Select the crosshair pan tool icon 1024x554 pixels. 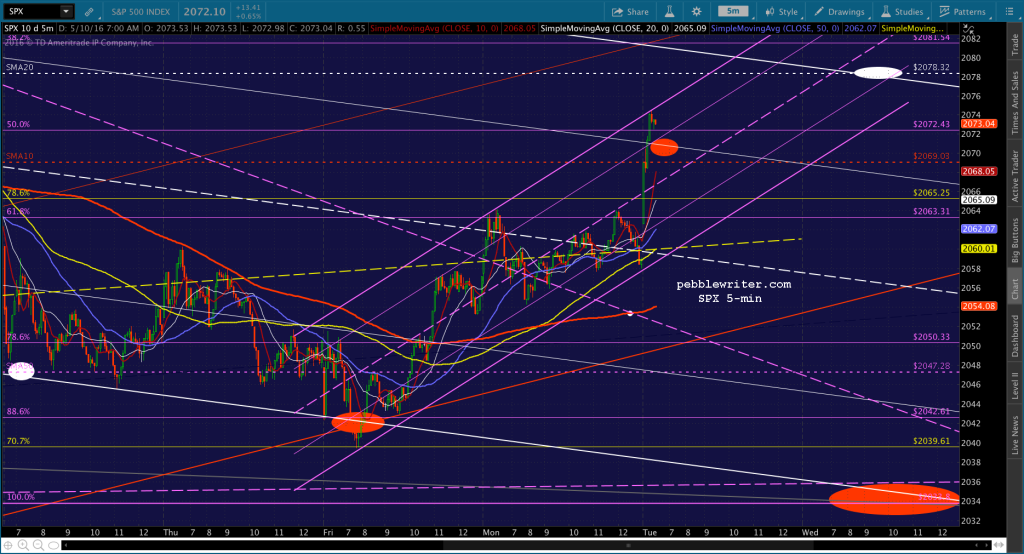pos(8,545)
